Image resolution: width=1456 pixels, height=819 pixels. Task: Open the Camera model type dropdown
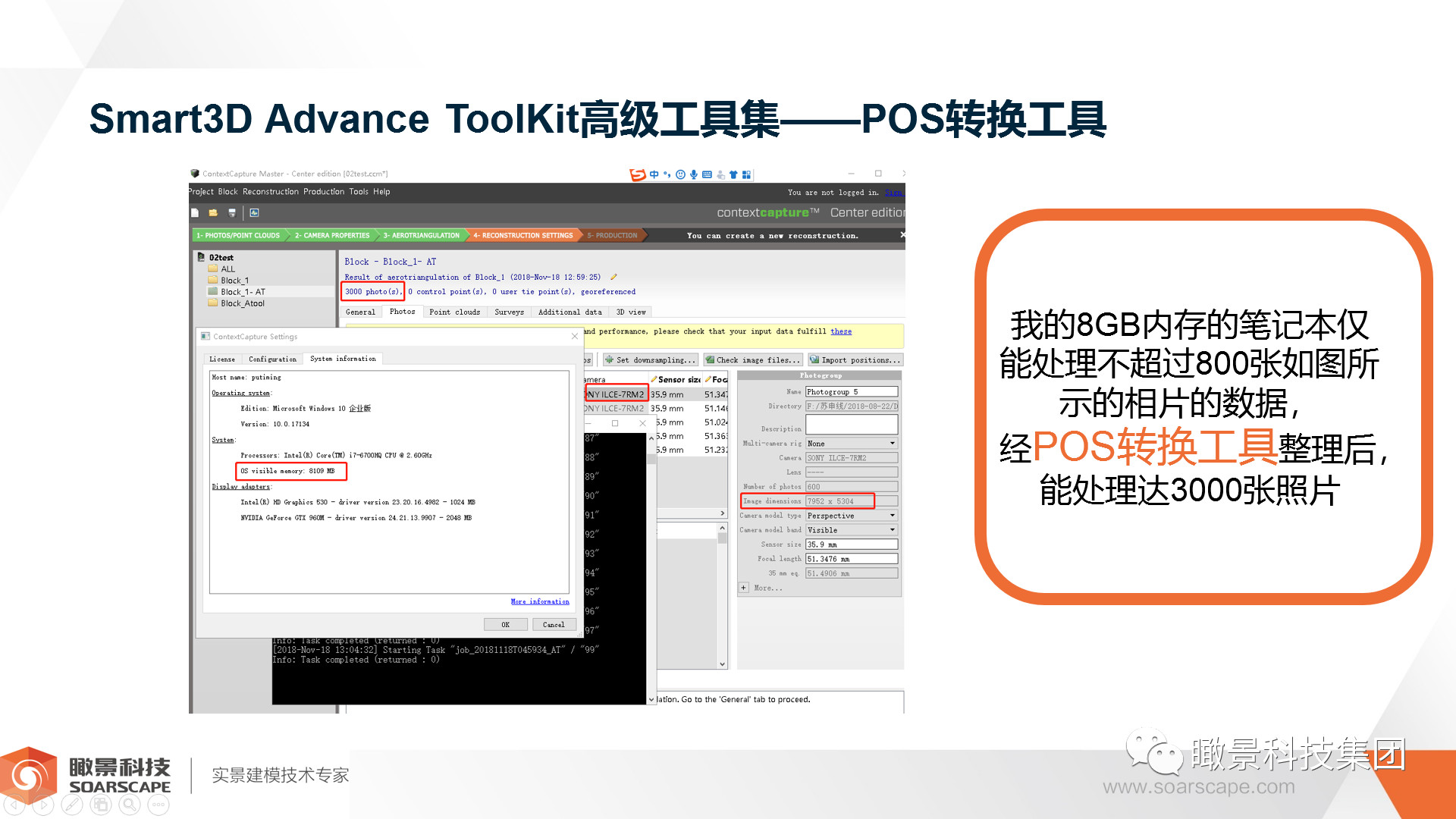[852, 516]
